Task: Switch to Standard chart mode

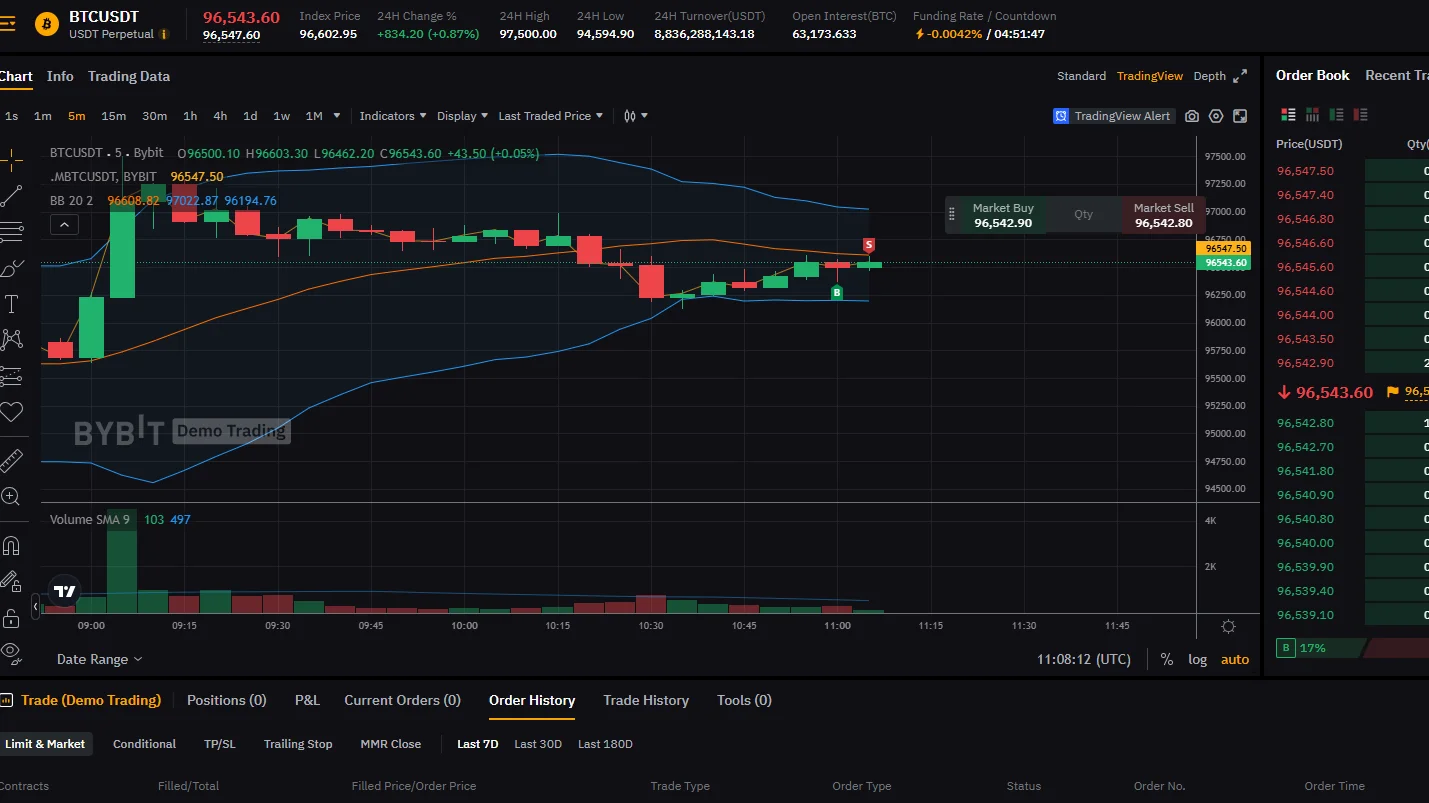Action: pyautogui.click(x=1081, y=76)
